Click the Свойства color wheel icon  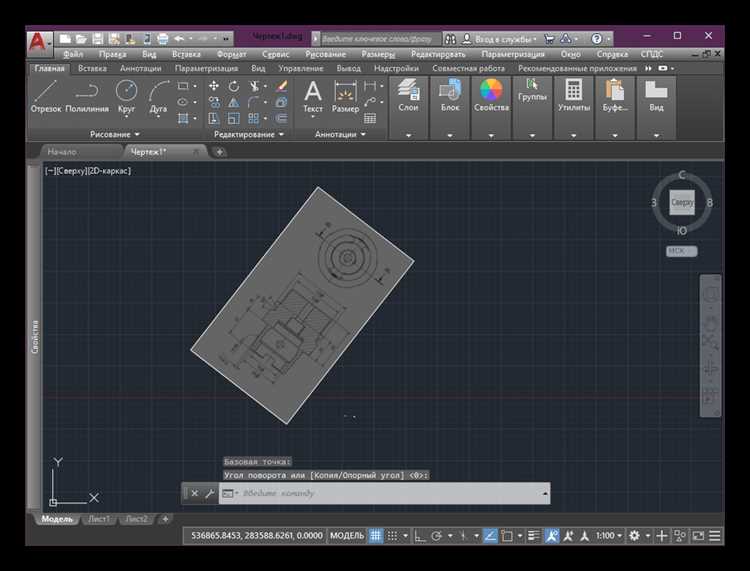[x=491, y=90]
